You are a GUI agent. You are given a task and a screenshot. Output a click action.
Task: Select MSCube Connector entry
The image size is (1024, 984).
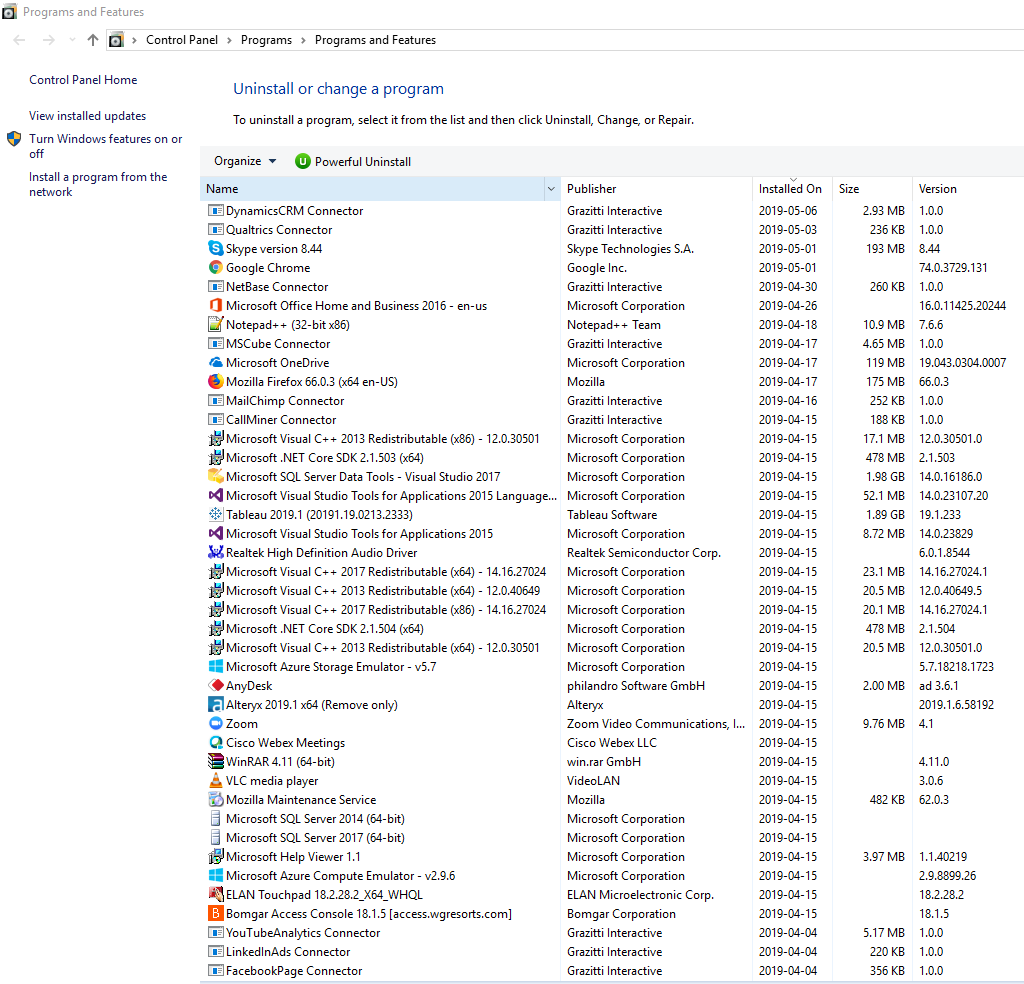[612, 343]
